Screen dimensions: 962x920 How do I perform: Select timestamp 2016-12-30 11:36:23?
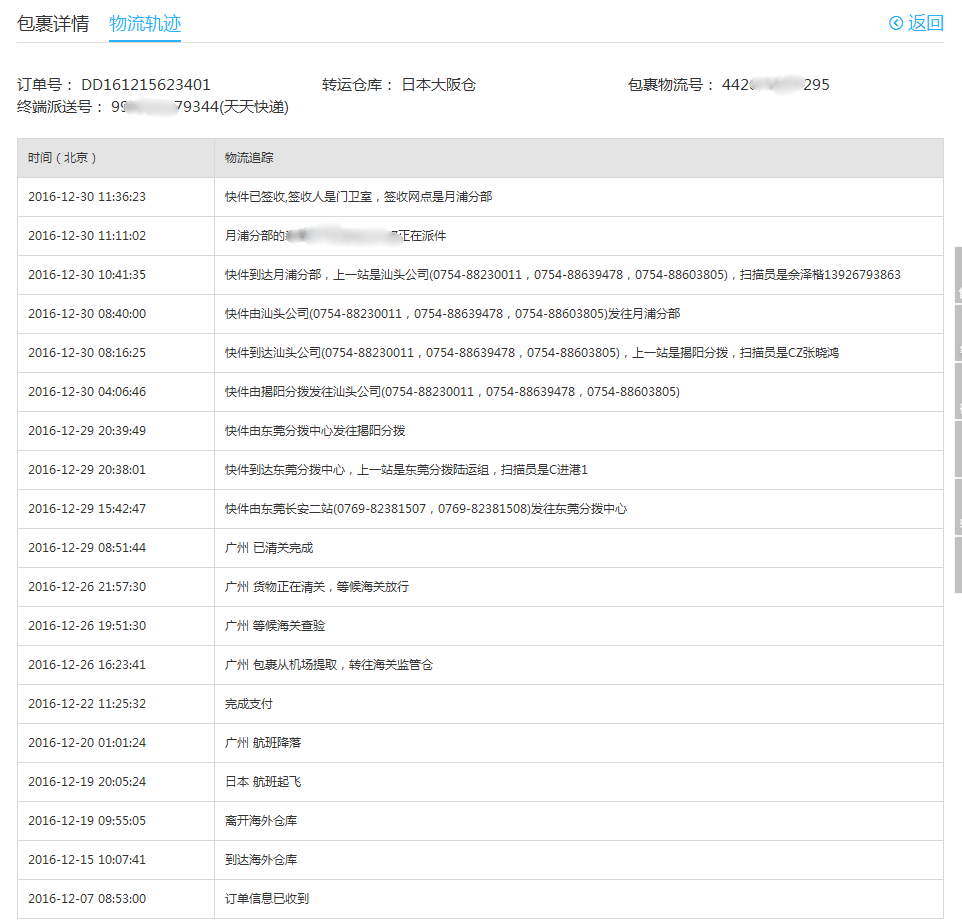tap(87, 197)
